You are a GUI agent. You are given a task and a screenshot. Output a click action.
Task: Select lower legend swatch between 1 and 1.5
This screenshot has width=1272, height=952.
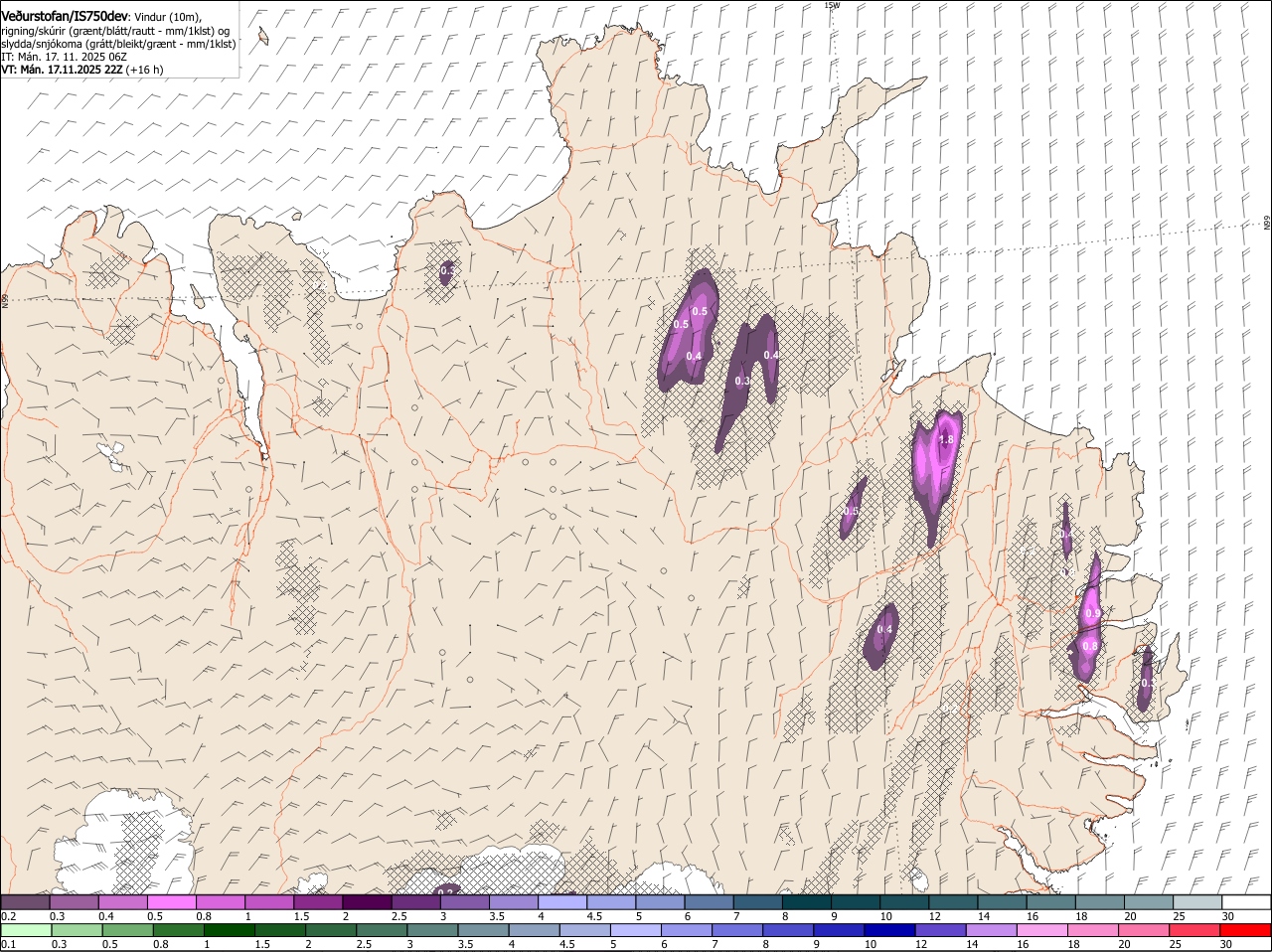click(229, 930)
